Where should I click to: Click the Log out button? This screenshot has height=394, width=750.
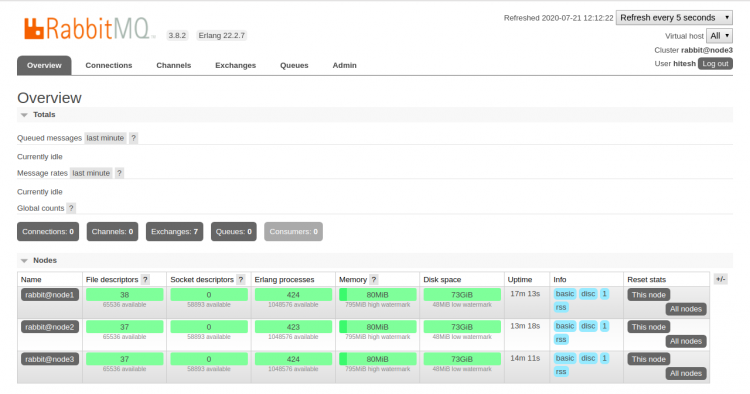(x=715, y=64)
